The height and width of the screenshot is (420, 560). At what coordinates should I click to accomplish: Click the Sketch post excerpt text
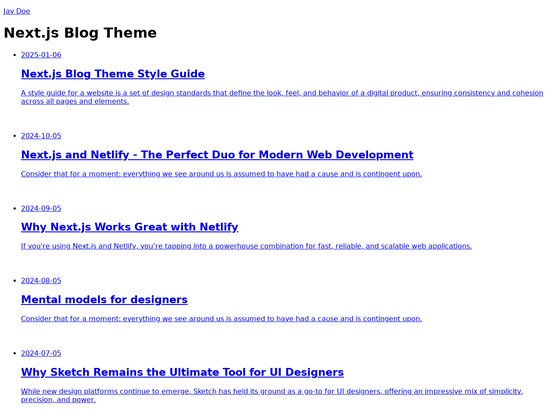point(272,395)
